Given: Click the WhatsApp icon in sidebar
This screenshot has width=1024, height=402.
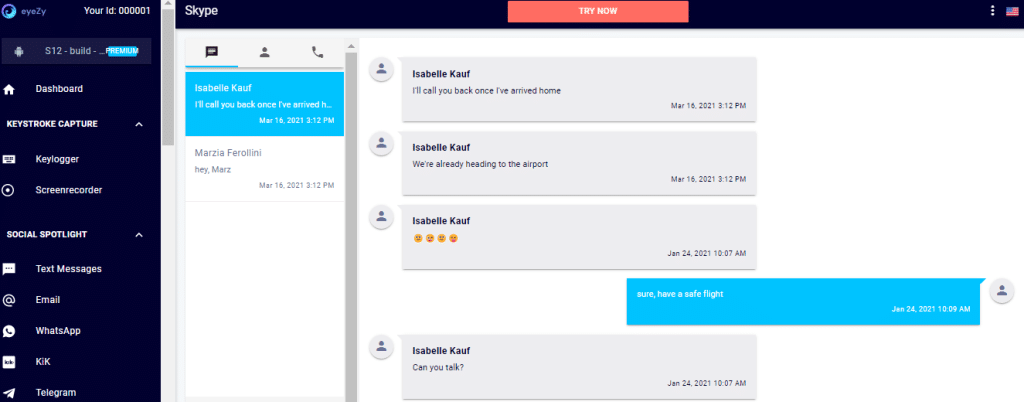Looking at the screenshot, I should click(8, 331).
